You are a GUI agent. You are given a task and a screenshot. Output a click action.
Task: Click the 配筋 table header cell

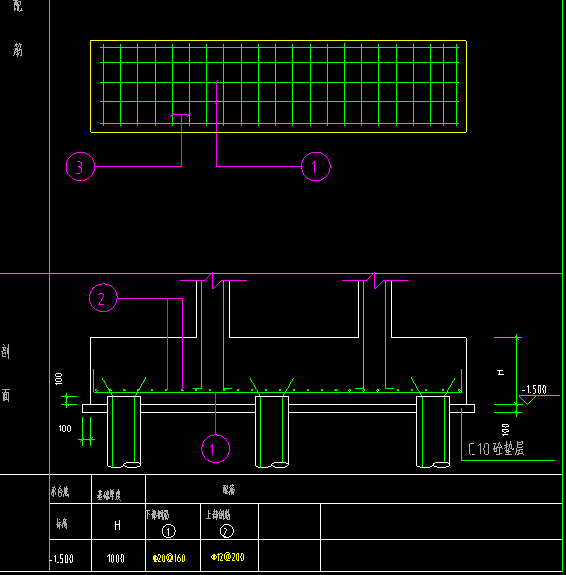click(x=354, y=489)
